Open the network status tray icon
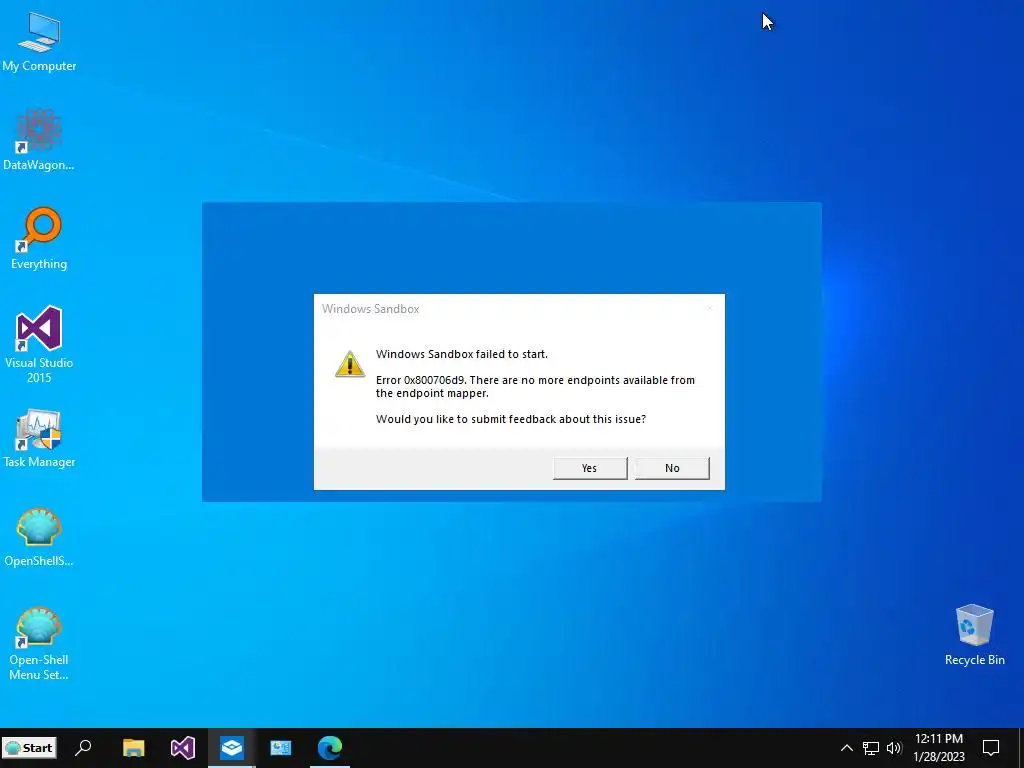 point(871,748)
